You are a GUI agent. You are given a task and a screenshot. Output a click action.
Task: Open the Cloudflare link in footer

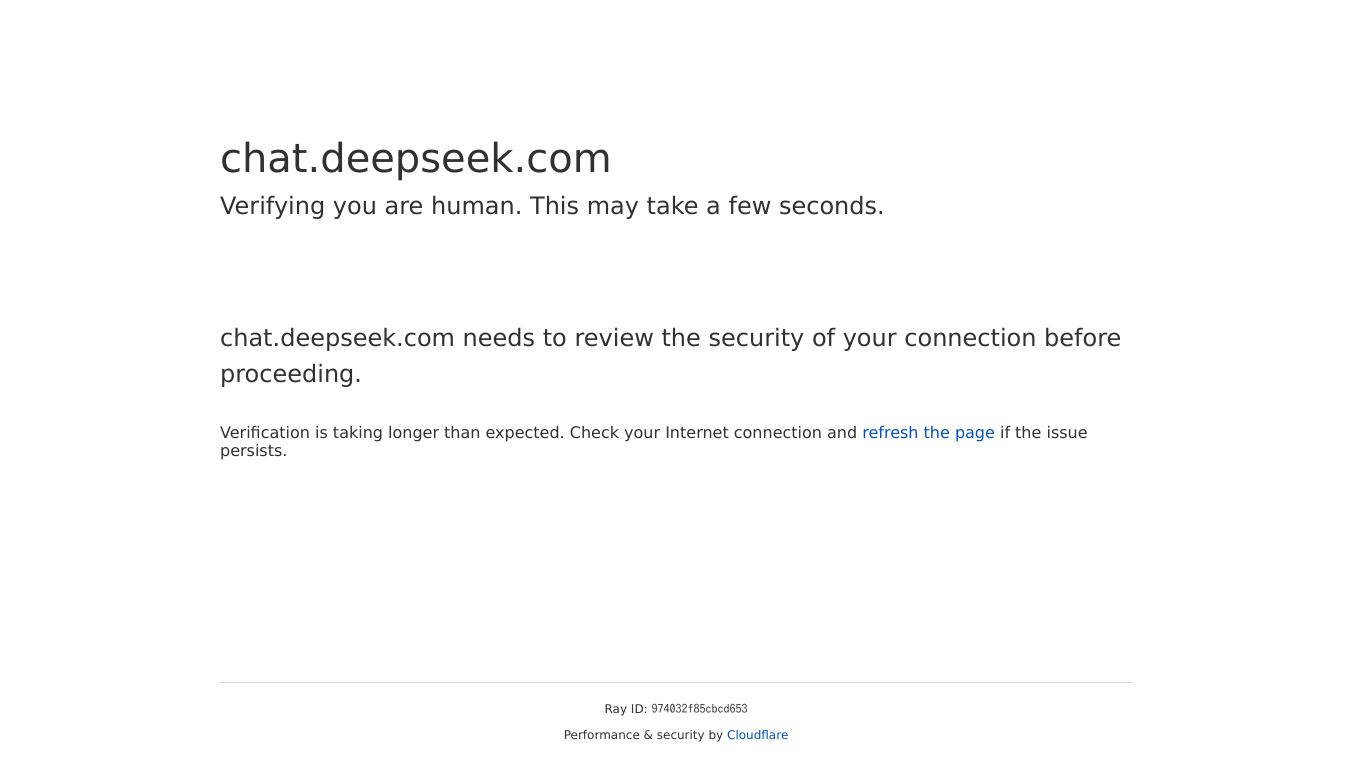tap(757, 735)
